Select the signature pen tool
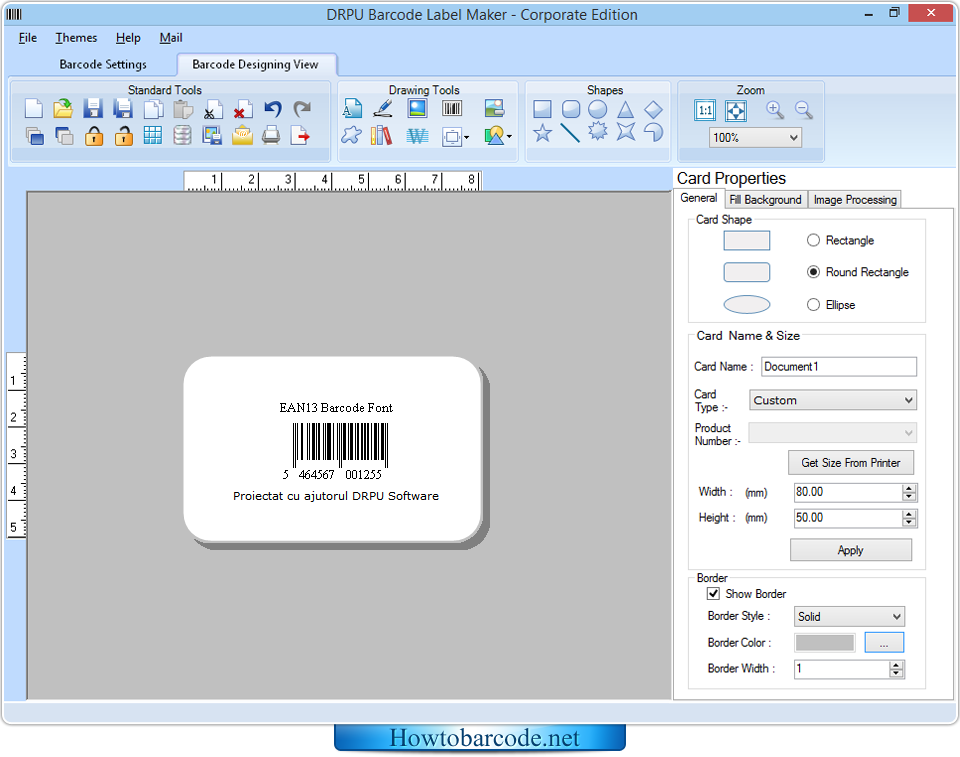 pyautogui.click(x=383, y=108)
